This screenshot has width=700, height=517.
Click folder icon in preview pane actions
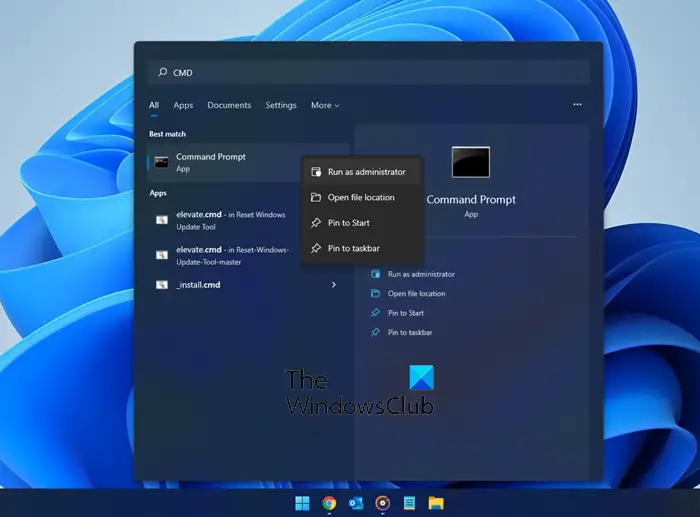(x=375, y=293)
